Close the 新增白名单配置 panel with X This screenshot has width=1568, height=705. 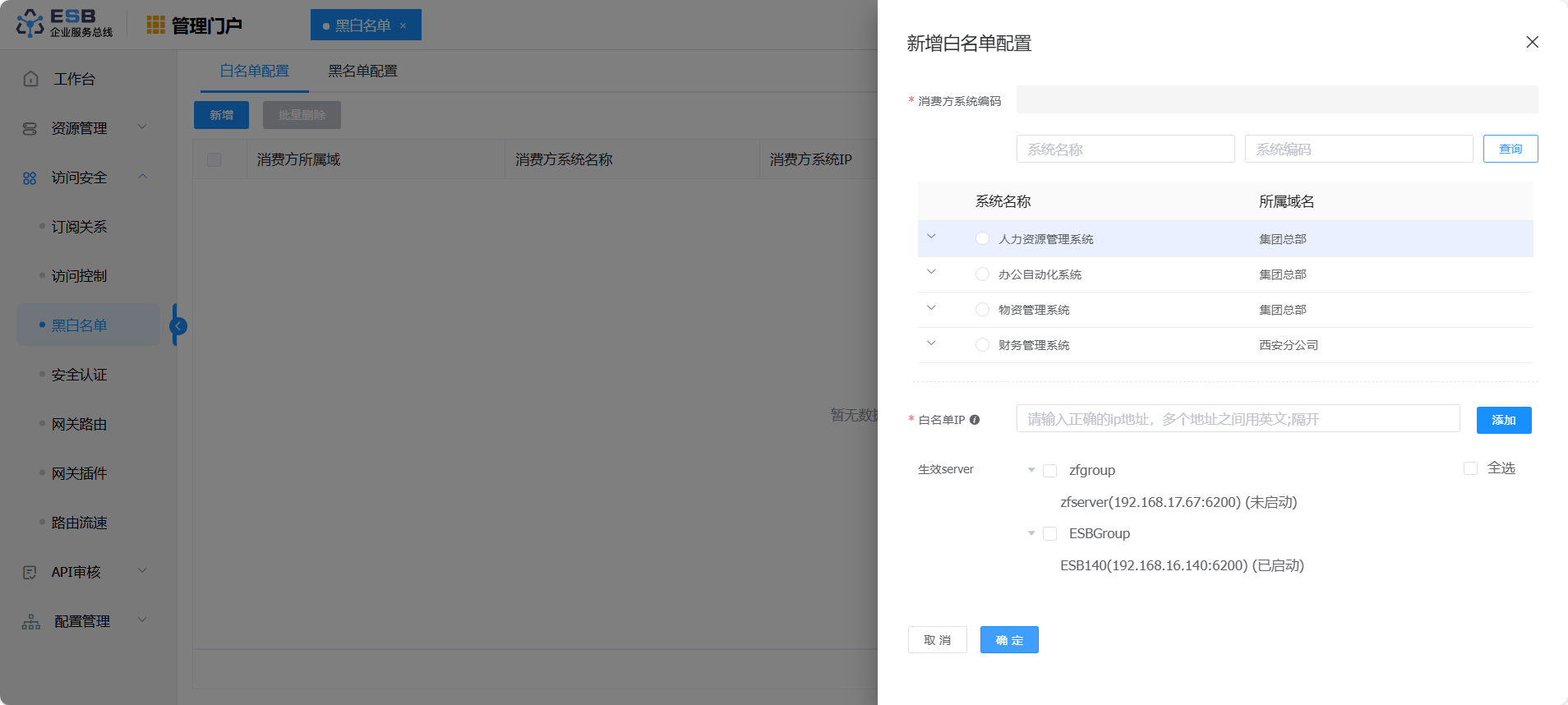click(x=1532, y=42)
